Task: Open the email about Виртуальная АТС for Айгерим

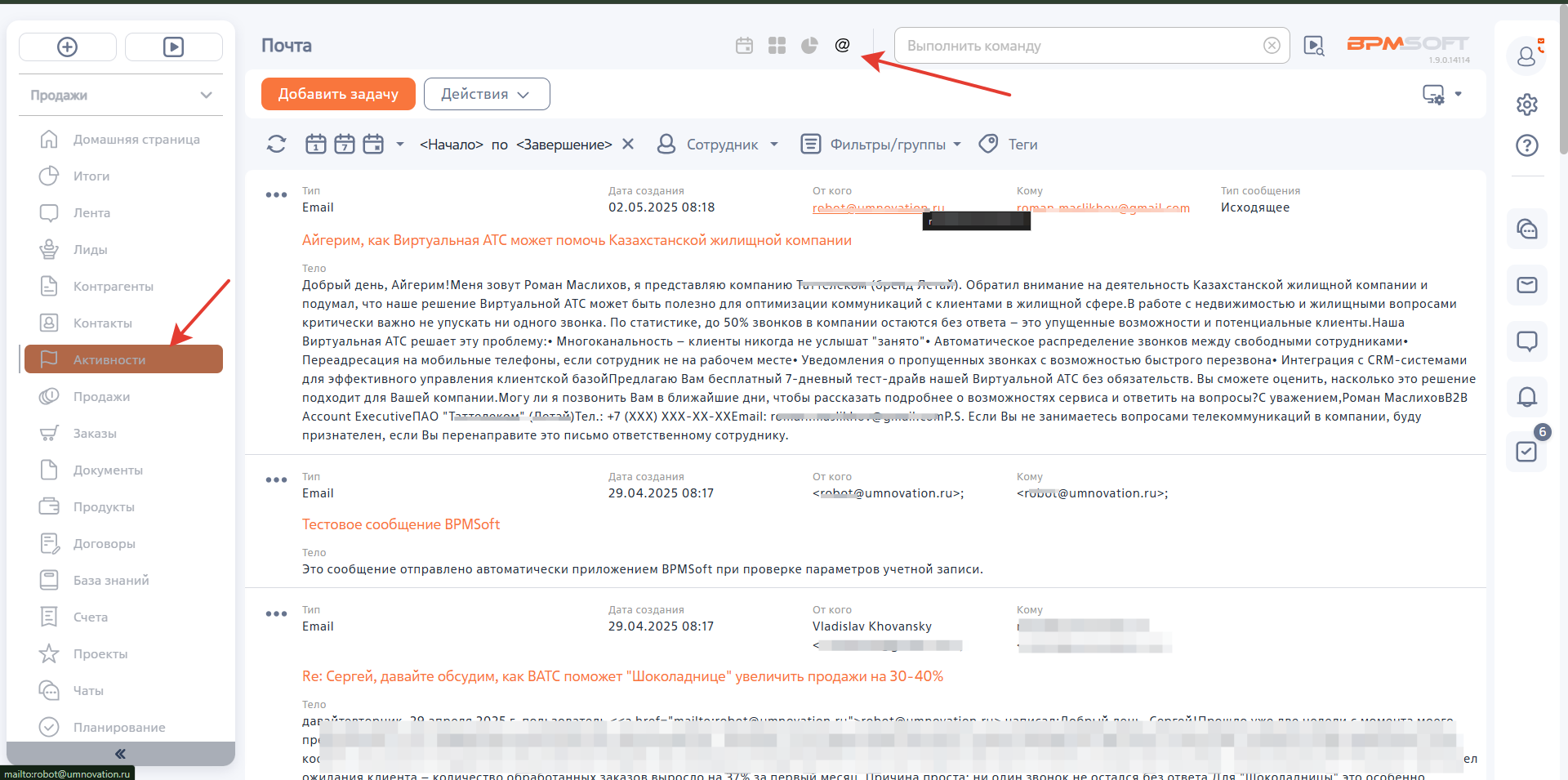Action: [577, 240]
